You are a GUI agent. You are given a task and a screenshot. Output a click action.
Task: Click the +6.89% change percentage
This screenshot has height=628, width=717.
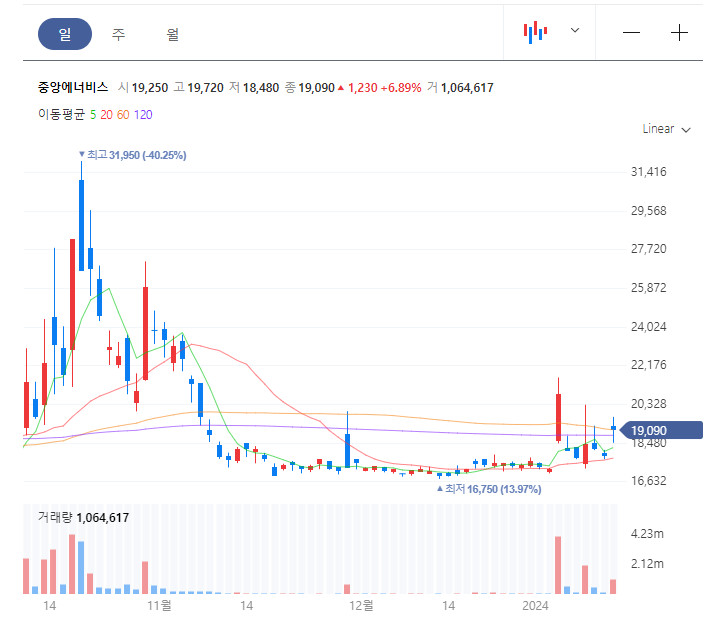click(401, 88)
